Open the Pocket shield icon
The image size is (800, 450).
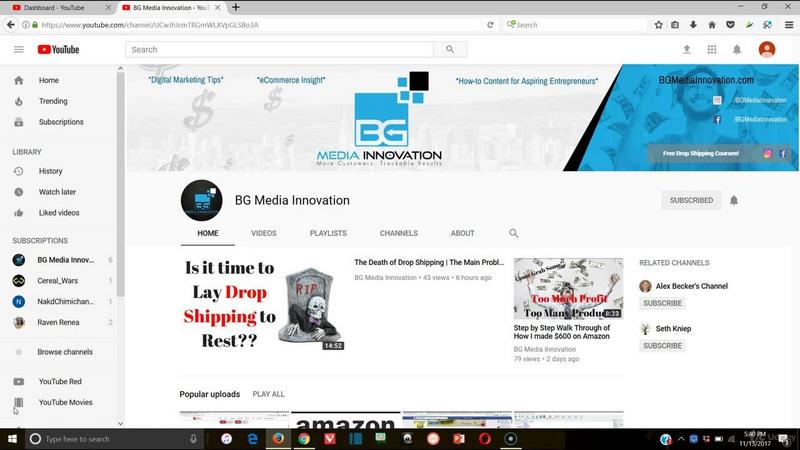(730, 24)
